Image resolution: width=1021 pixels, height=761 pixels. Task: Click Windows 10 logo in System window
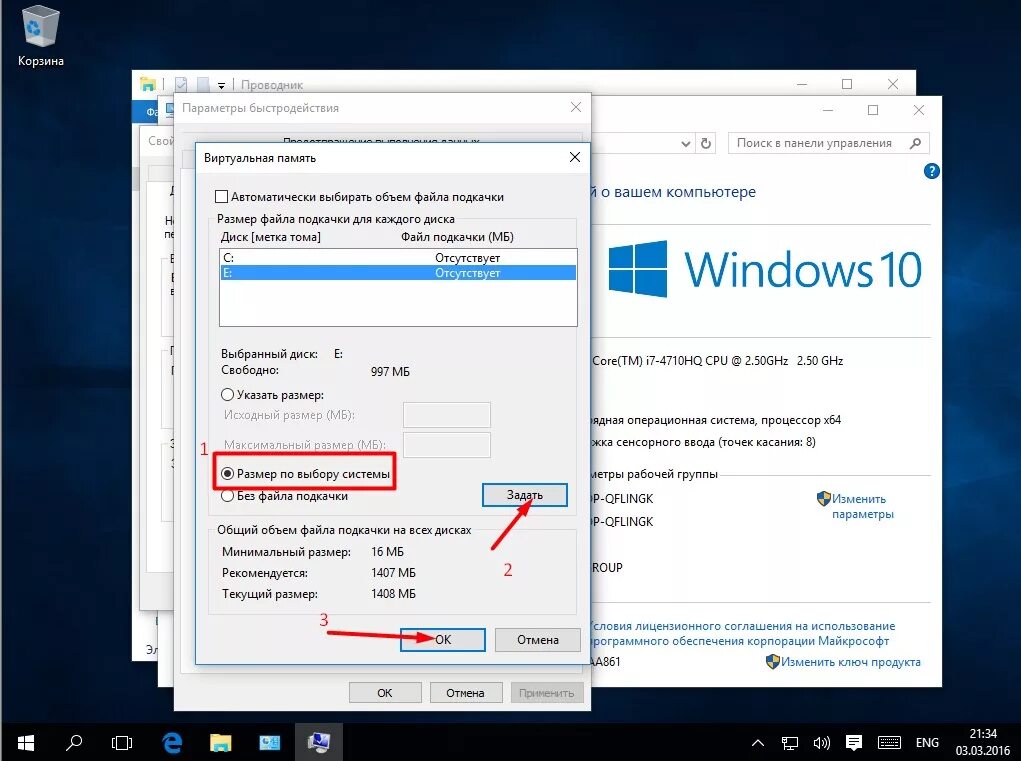pyautogui.click(x=765, y=269)
